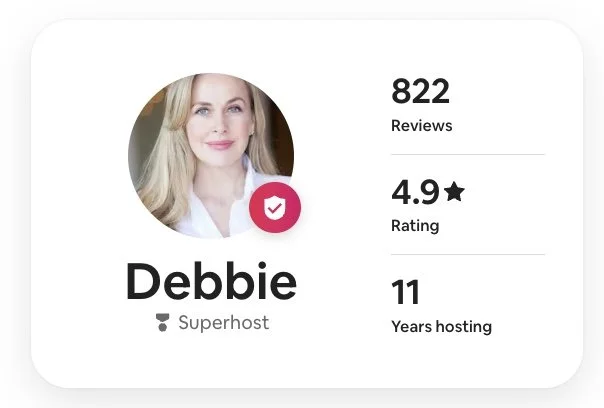
Task: Select the Reviews label
Action: (x=422, y=126)
